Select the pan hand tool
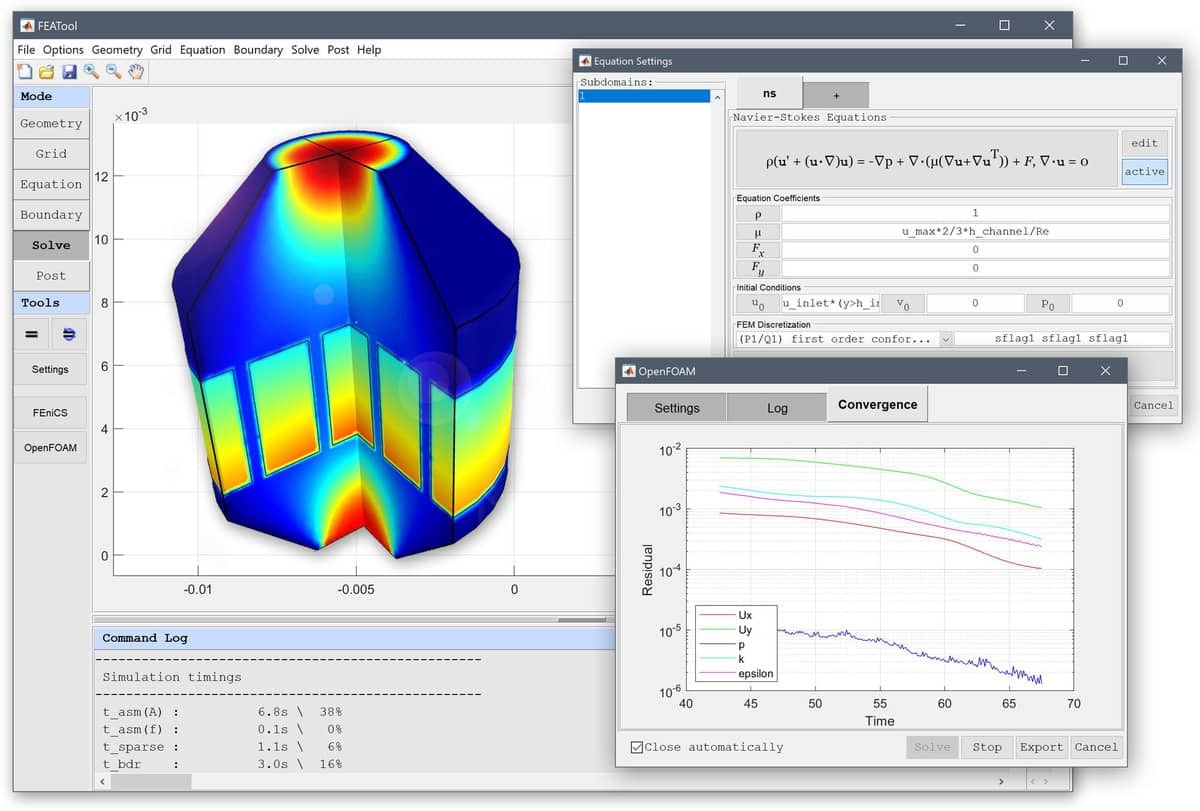 click(136, 72)
